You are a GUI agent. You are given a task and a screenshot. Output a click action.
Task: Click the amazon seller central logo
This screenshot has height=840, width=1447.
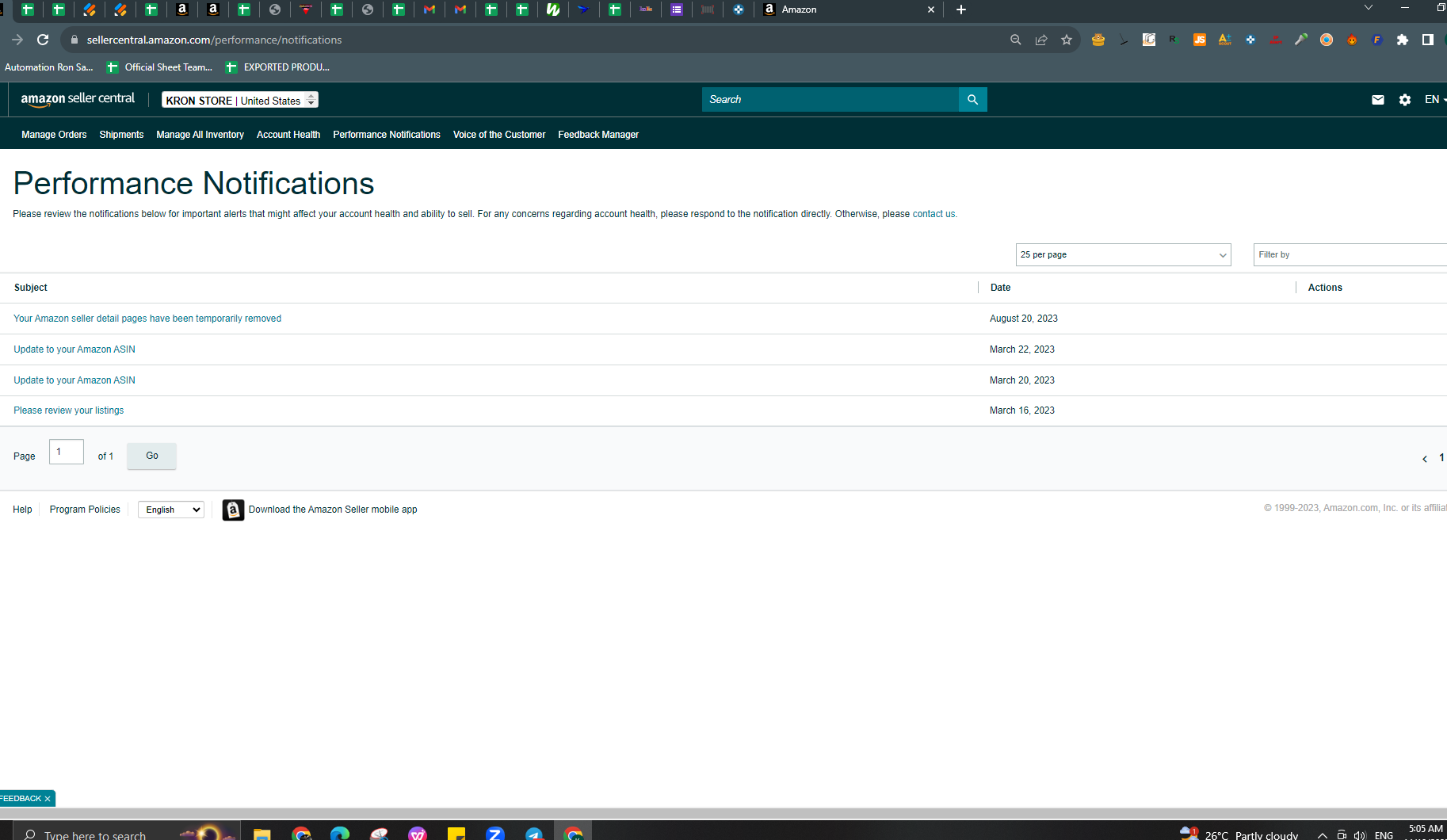[x=78, y=100]
